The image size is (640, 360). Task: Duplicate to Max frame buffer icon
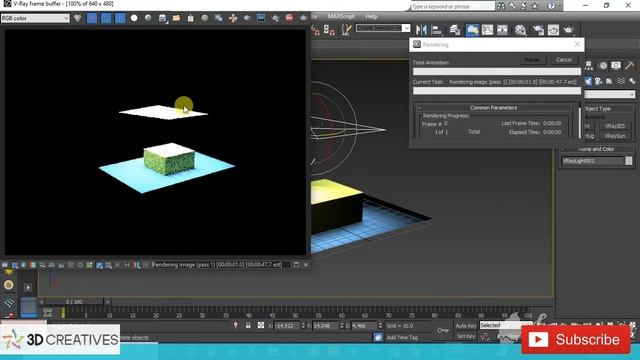tap(219, 18)
